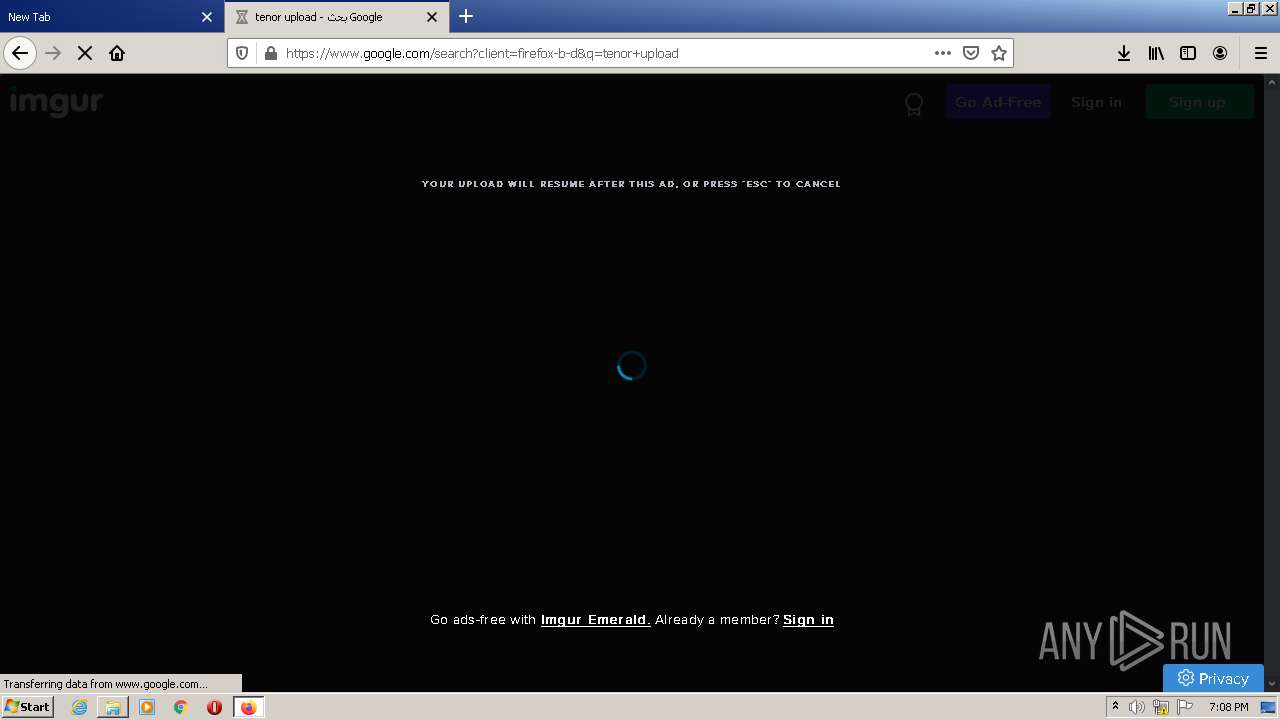Toggle the sidebars icon
Viewport: 1280px width, 720px height.
pos(1188,53)
